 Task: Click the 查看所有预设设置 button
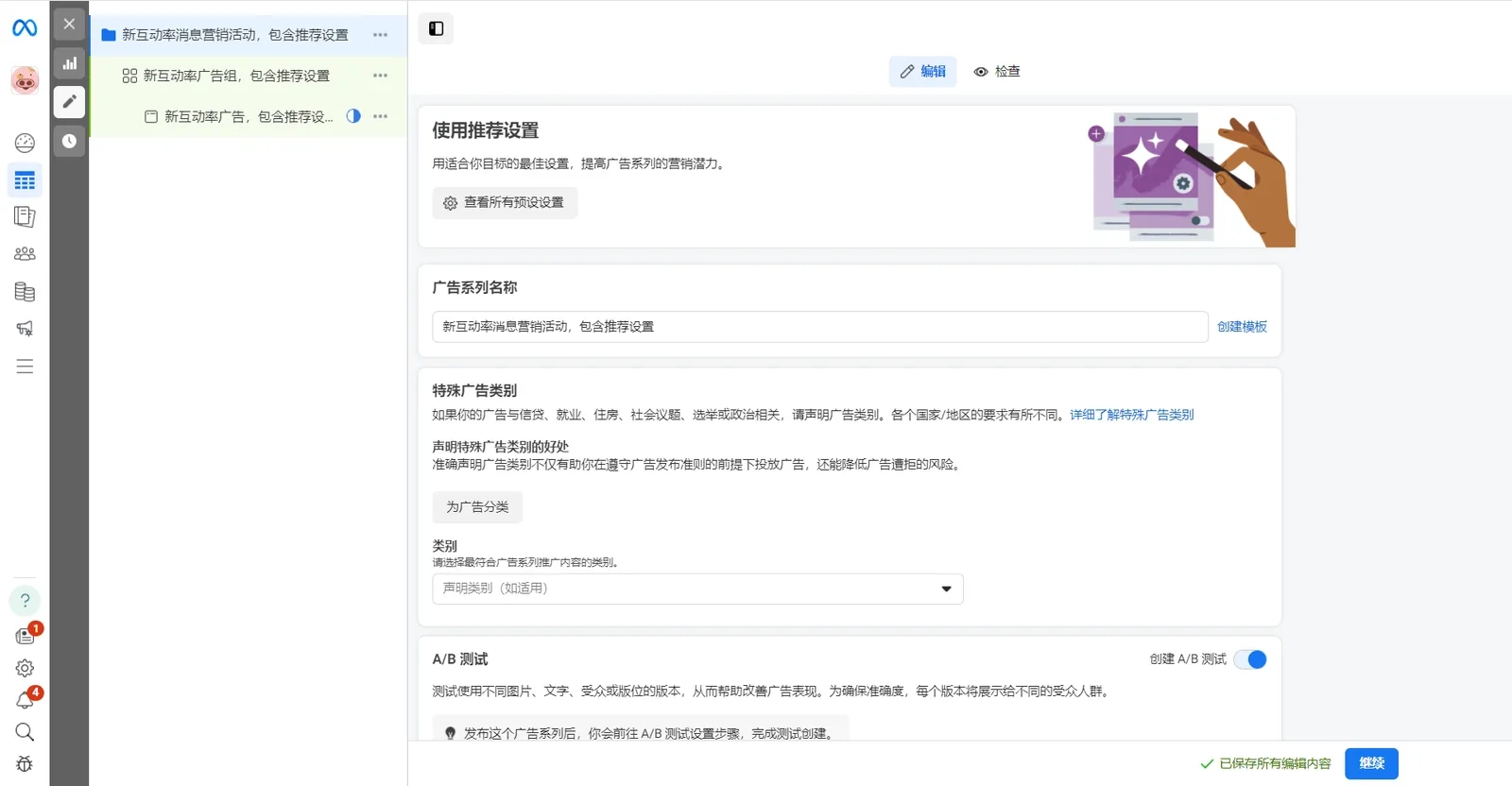(x=505, y=203)
